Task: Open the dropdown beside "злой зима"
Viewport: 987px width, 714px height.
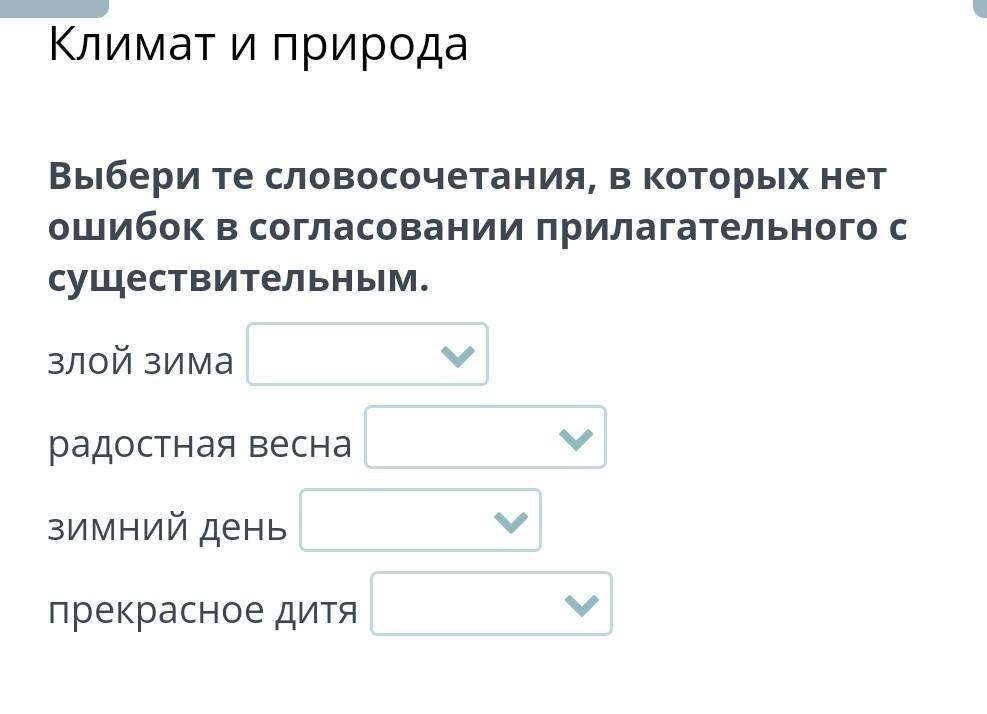Action: 366,354
